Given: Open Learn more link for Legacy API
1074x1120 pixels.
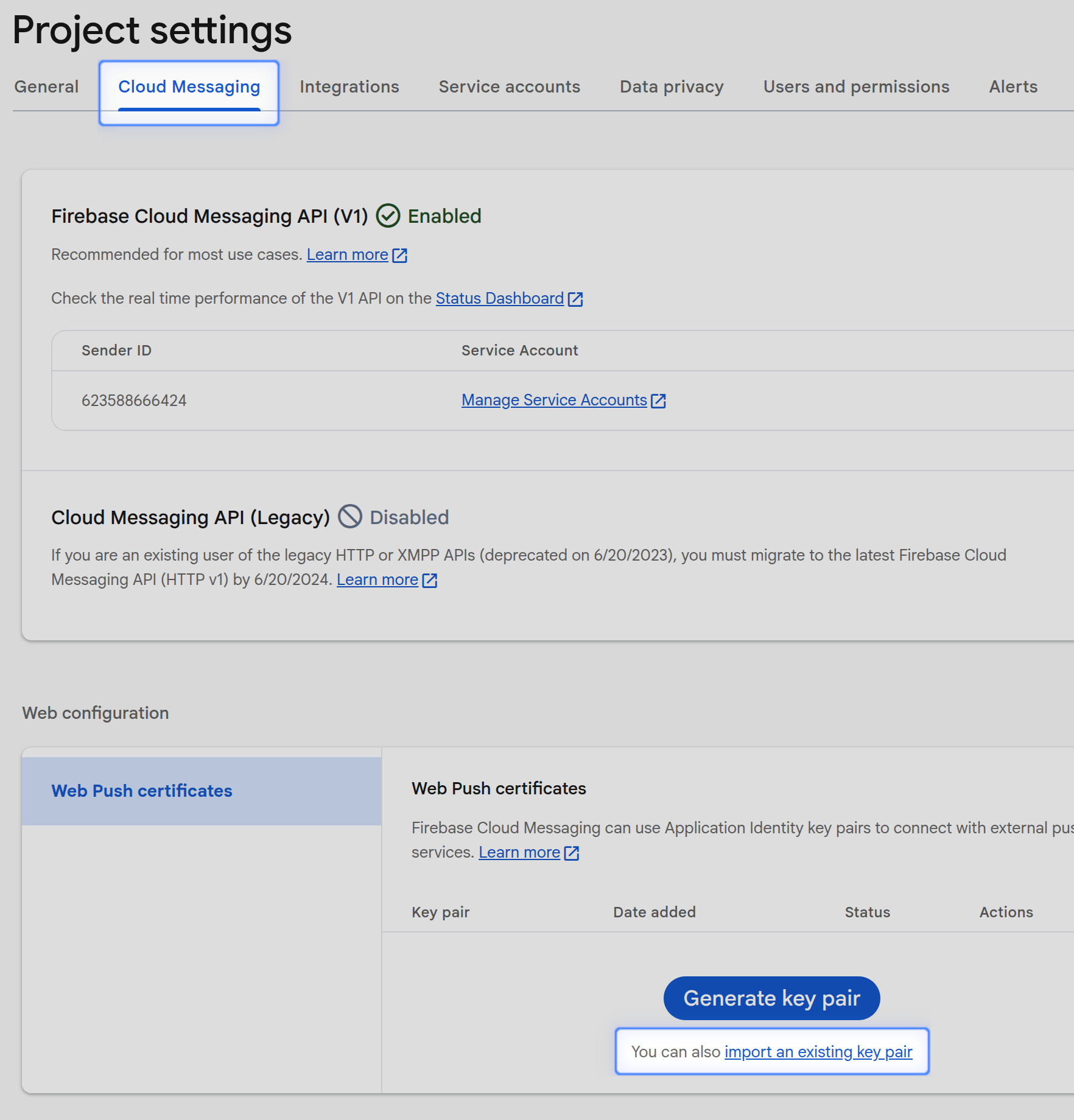Looking at the screenshot, I should point(377,579).
